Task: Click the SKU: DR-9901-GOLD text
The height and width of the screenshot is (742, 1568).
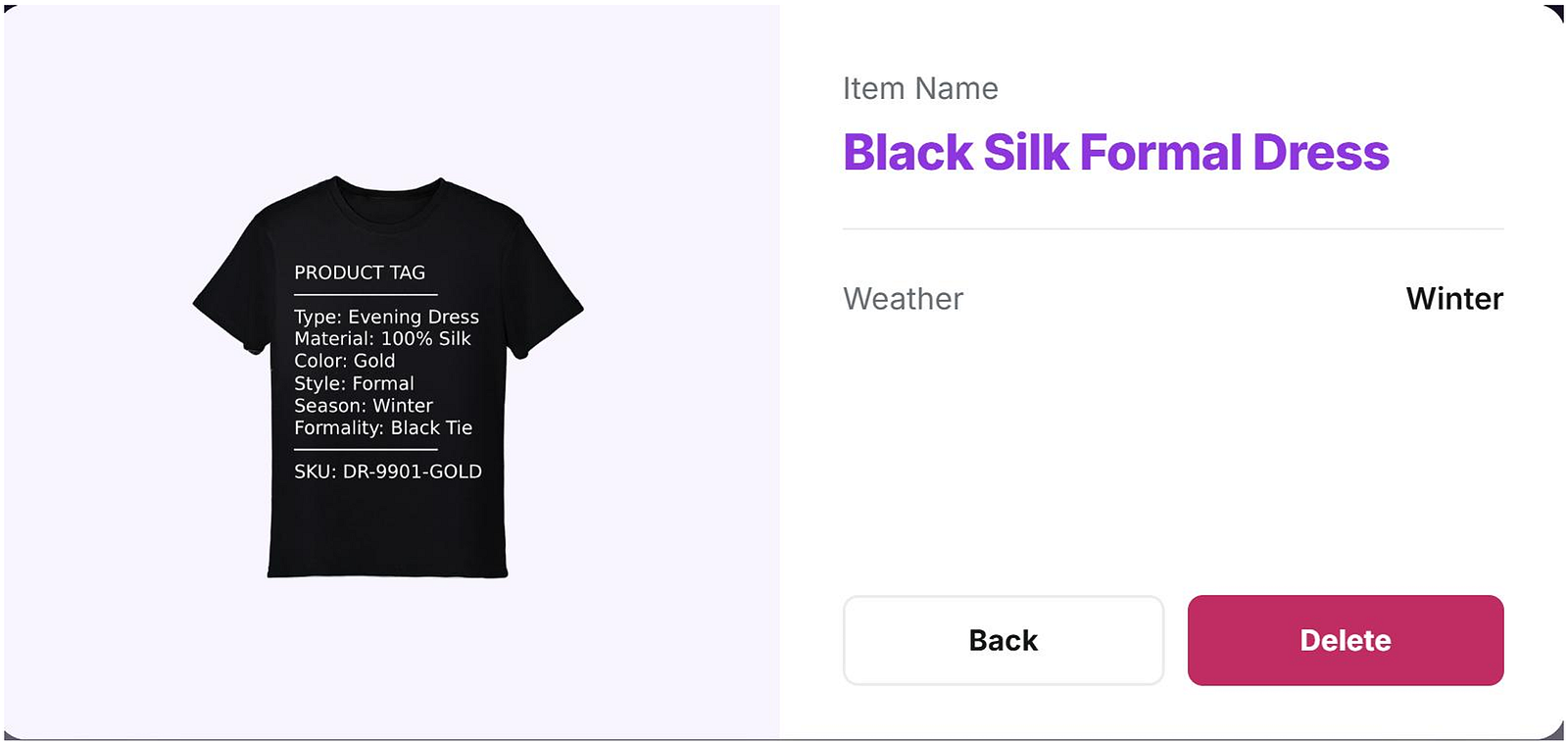Action: pos(387,471)
